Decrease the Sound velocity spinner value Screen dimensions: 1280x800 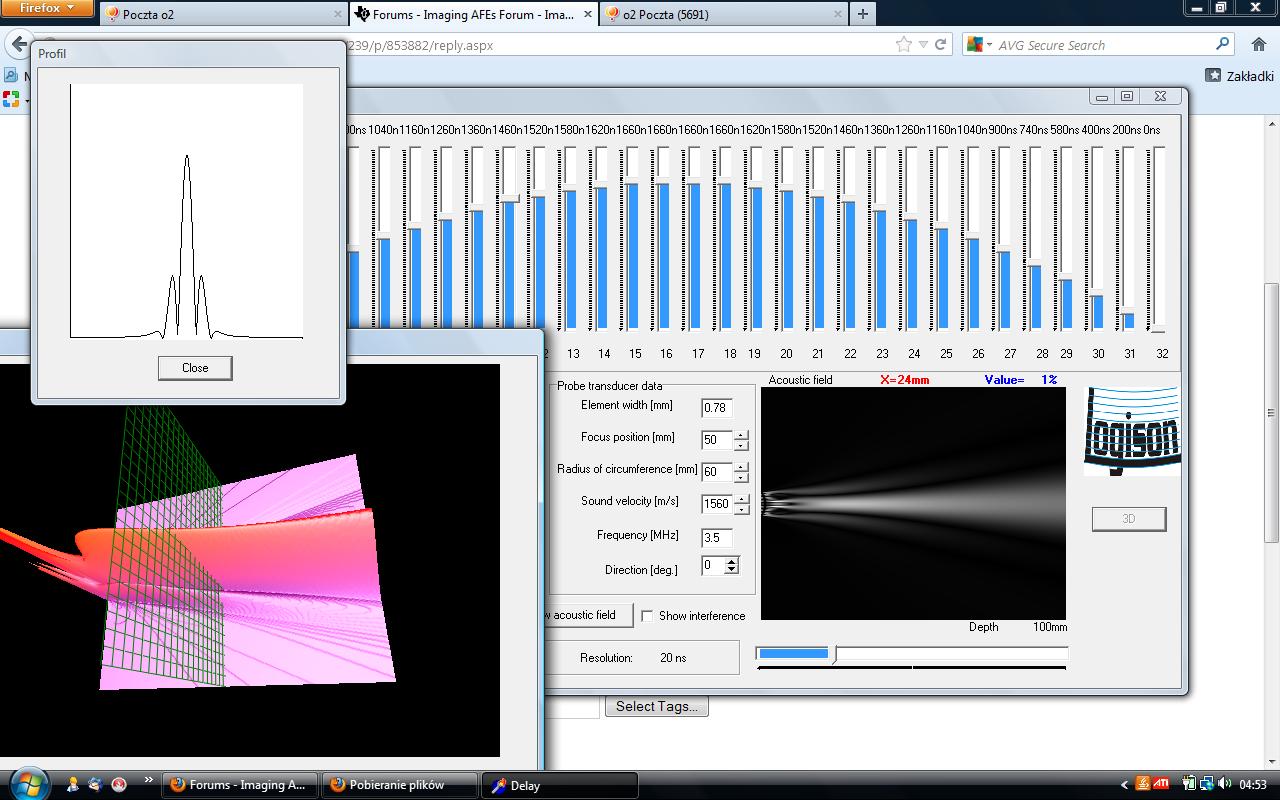coord(741,509)
